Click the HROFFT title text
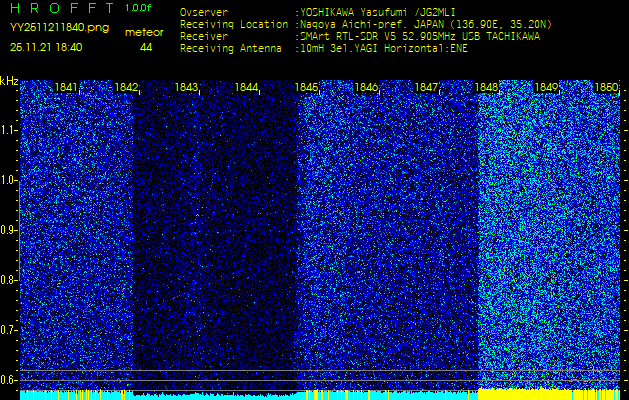The image size is (629, 400). coord(64,8)
